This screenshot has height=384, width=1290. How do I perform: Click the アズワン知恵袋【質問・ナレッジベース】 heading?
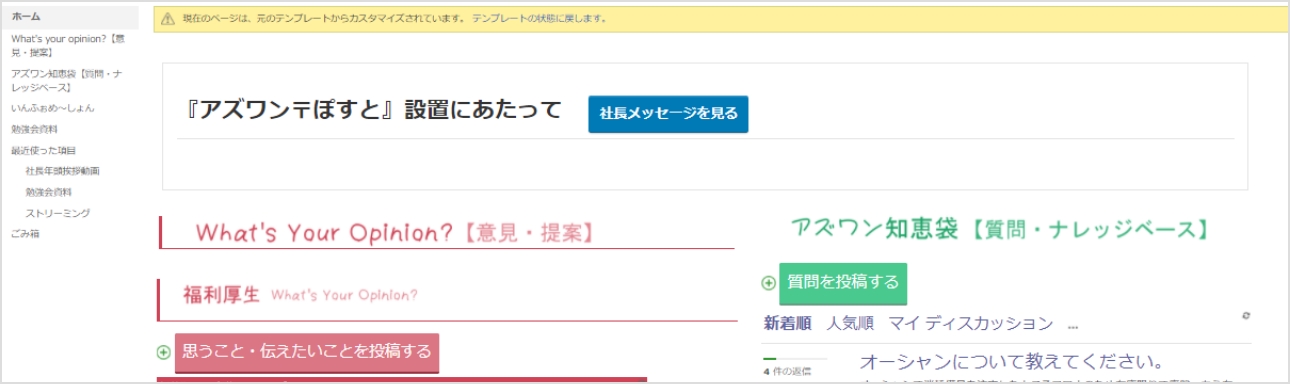tap(999, 228)
